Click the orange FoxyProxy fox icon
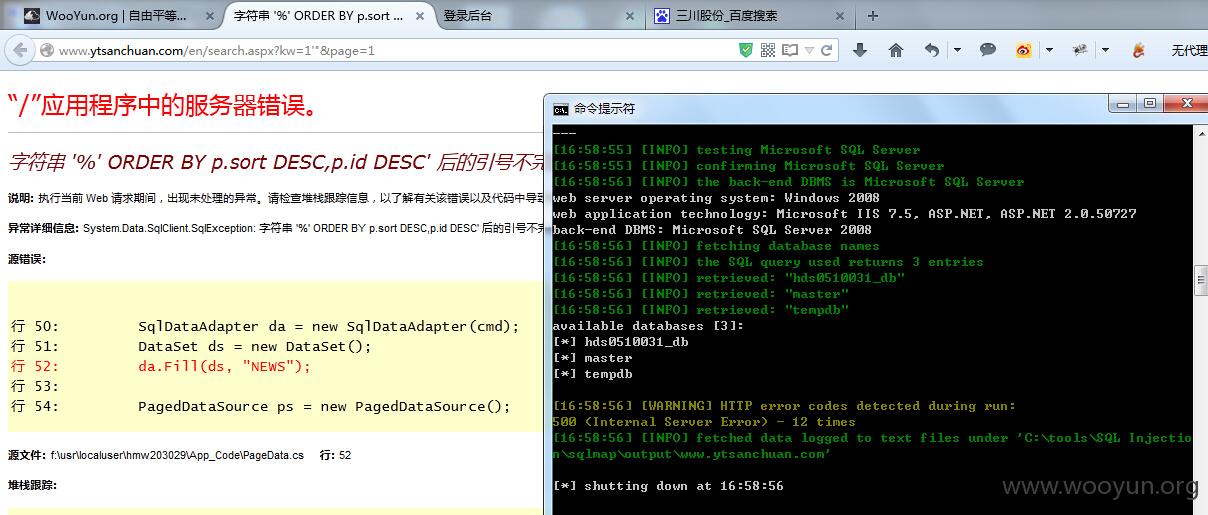The width and height of the screenshot is (1208, 515). pos(1138,50)
